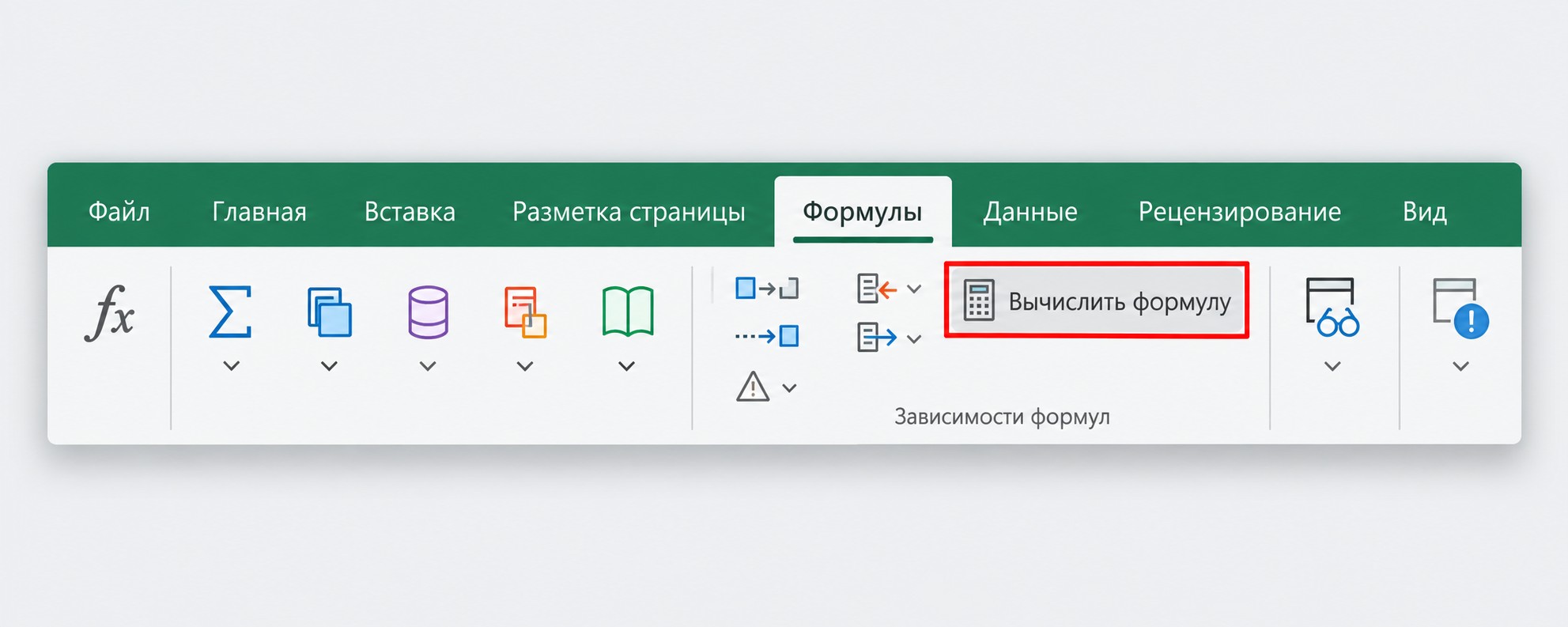The width and height of the screenshot is (1568, 627).
Task: Expand dropdown under green book icon
Action: point(627,366)
